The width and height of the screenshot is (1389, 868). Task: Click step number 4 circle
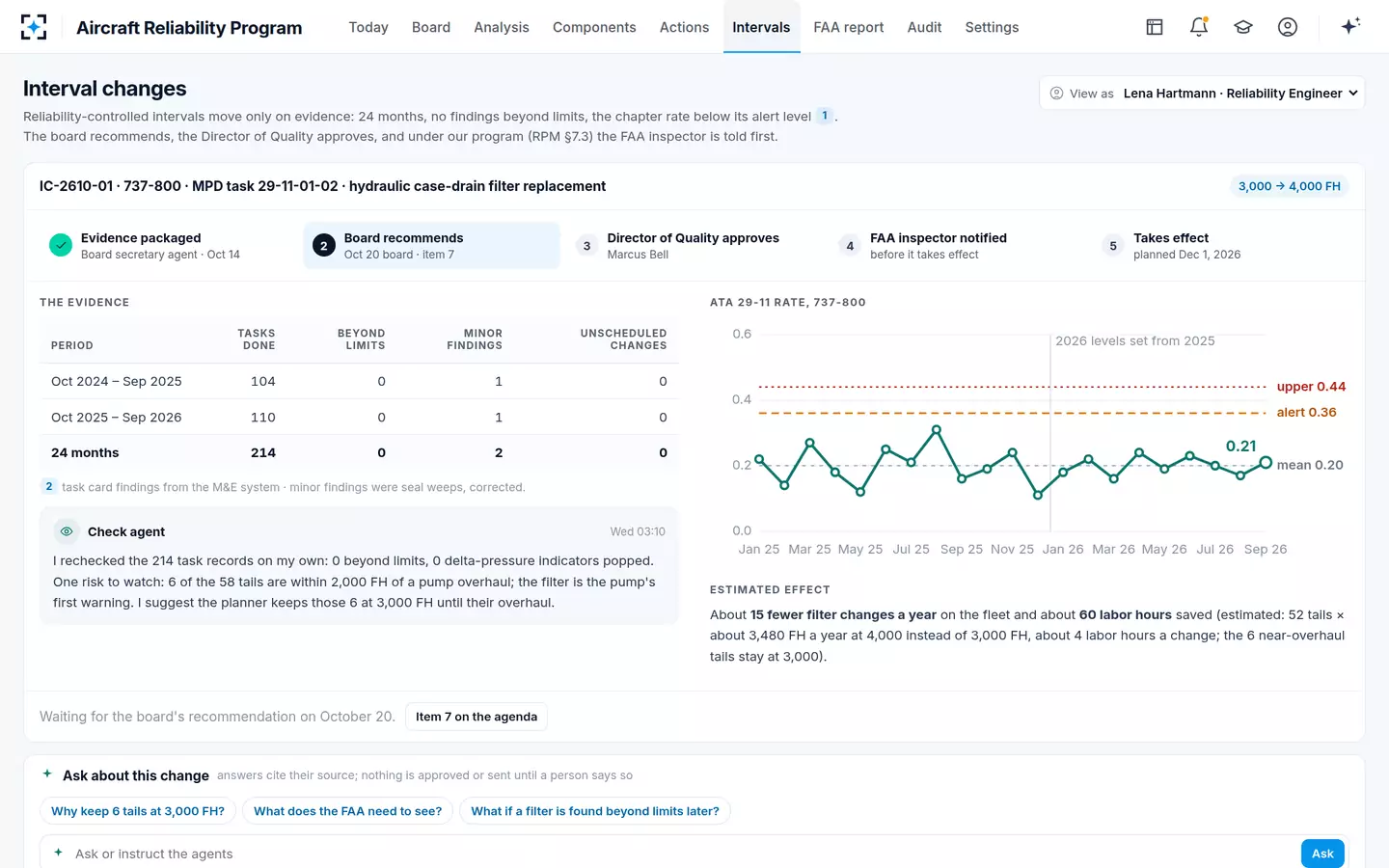click(850, 246)
